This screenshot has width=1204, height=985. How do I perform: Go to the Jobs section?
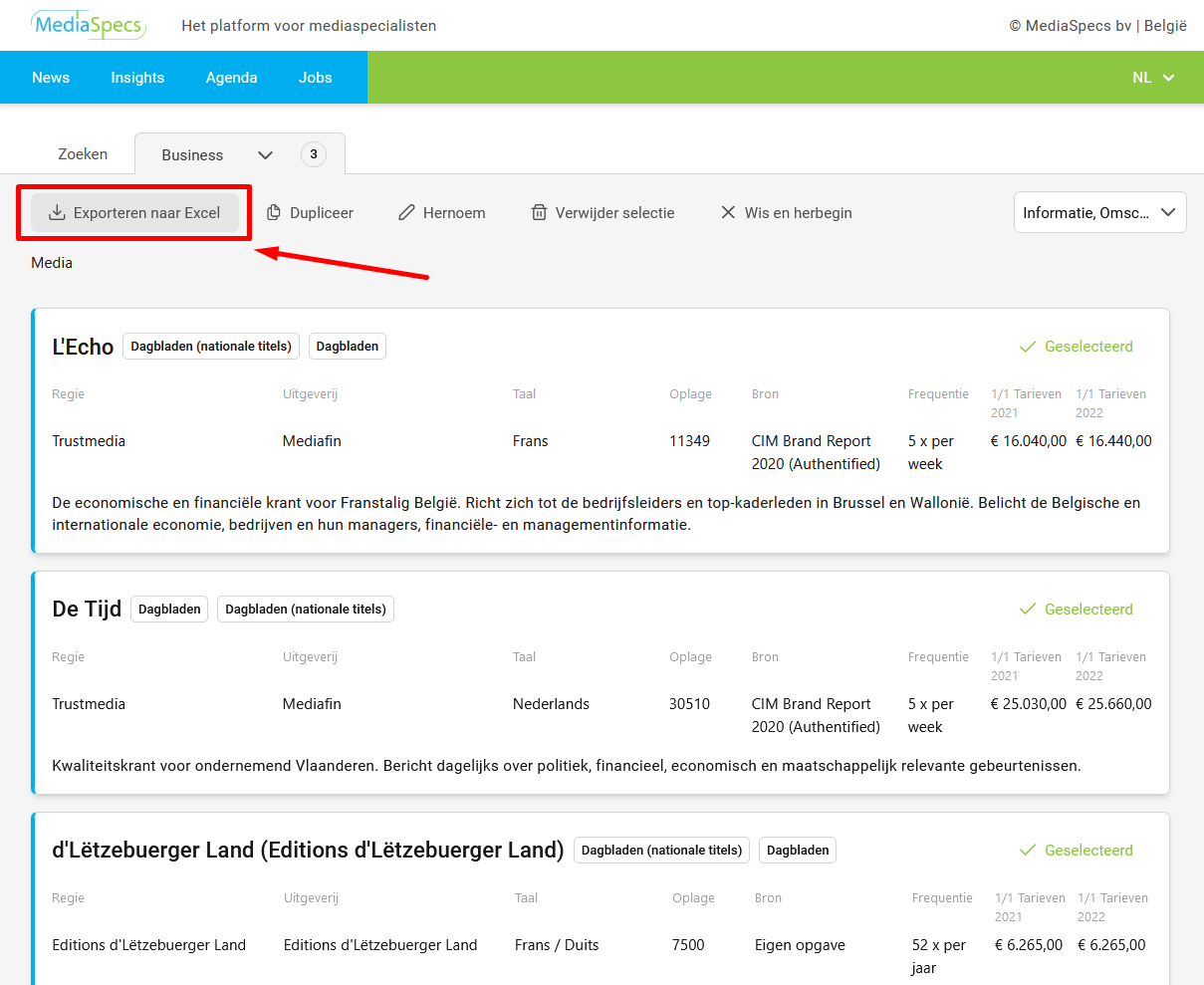(315, 78)
